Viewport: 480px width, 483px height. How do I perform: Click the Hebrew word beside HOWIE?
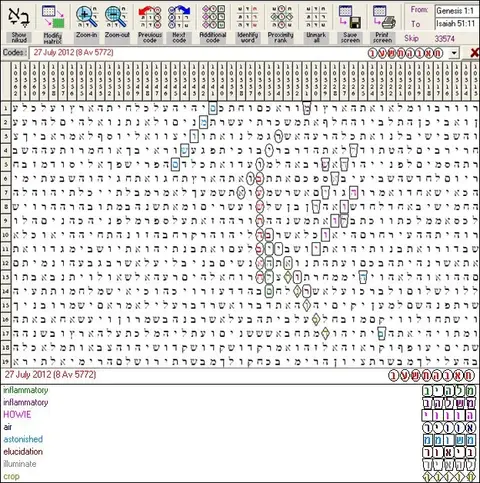click(449, 415)
